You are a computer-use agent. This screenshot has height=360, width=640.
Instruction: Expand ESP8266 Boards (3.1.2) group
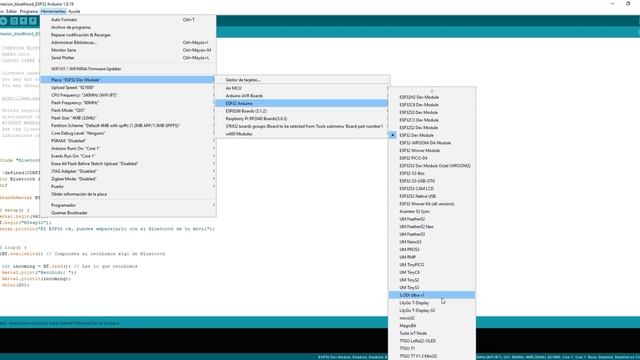(x=302, y=111)
